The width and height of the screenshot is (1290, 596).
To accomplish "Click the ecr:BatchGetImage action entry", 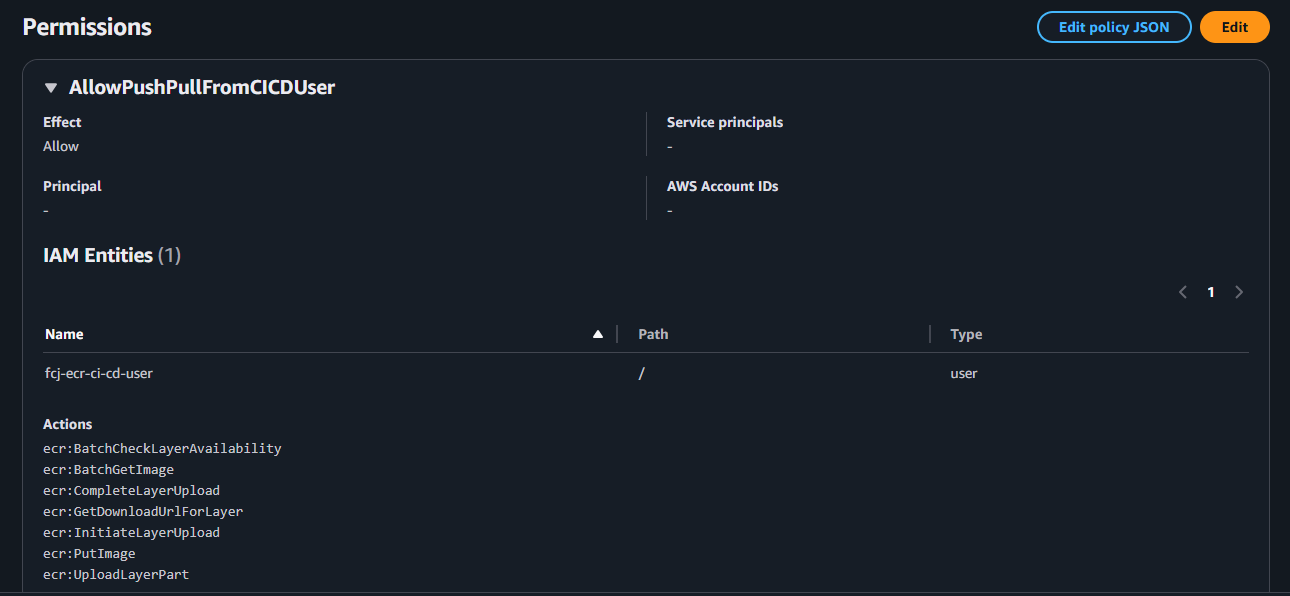I will (108, 469).
